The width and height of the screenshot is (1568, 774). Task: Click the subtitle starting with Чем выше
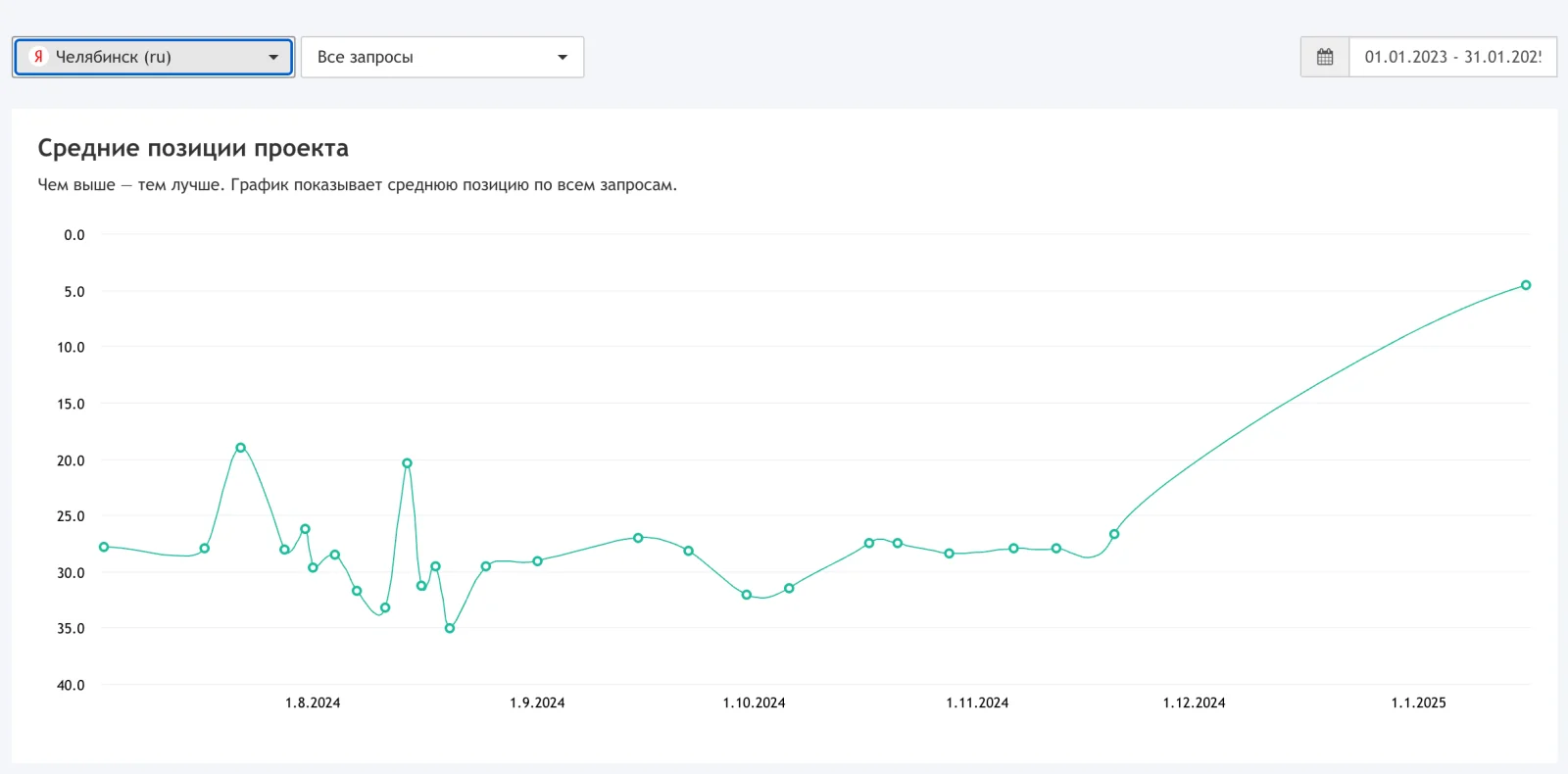pyautogui.click(x=357, y=185)
